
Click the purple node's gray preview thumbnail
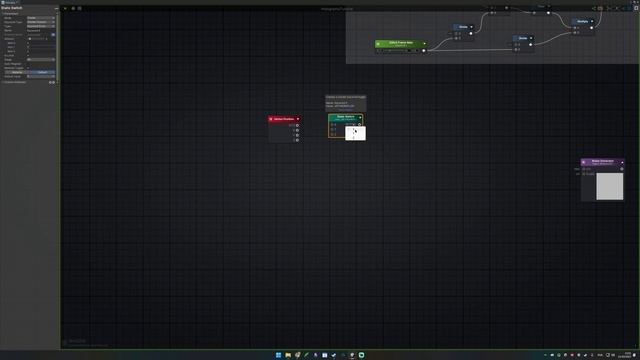tap(610, 187)
